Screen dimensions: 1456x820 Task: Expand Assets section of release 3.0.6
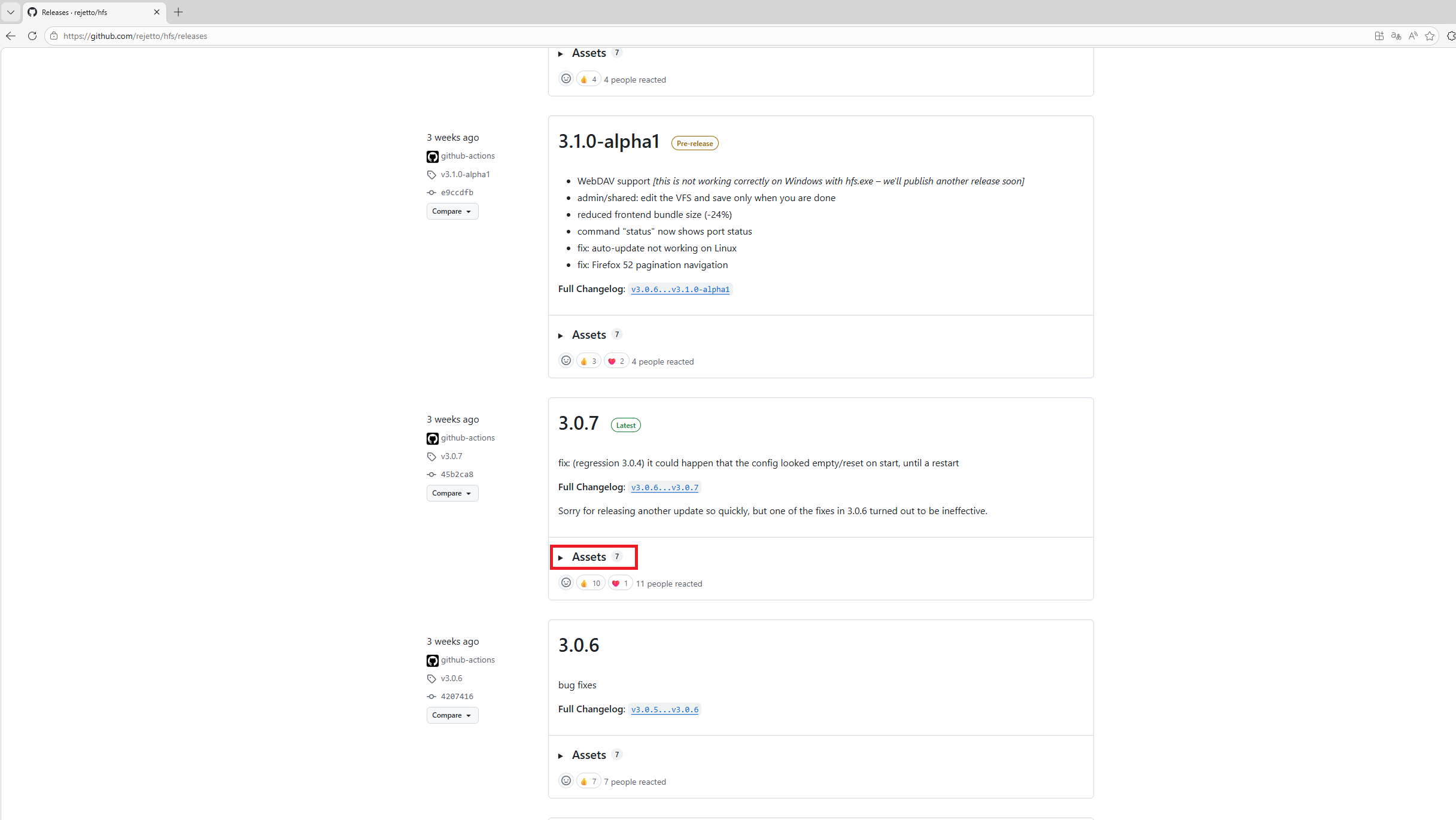pyautogui.click(x=589, y=755)
